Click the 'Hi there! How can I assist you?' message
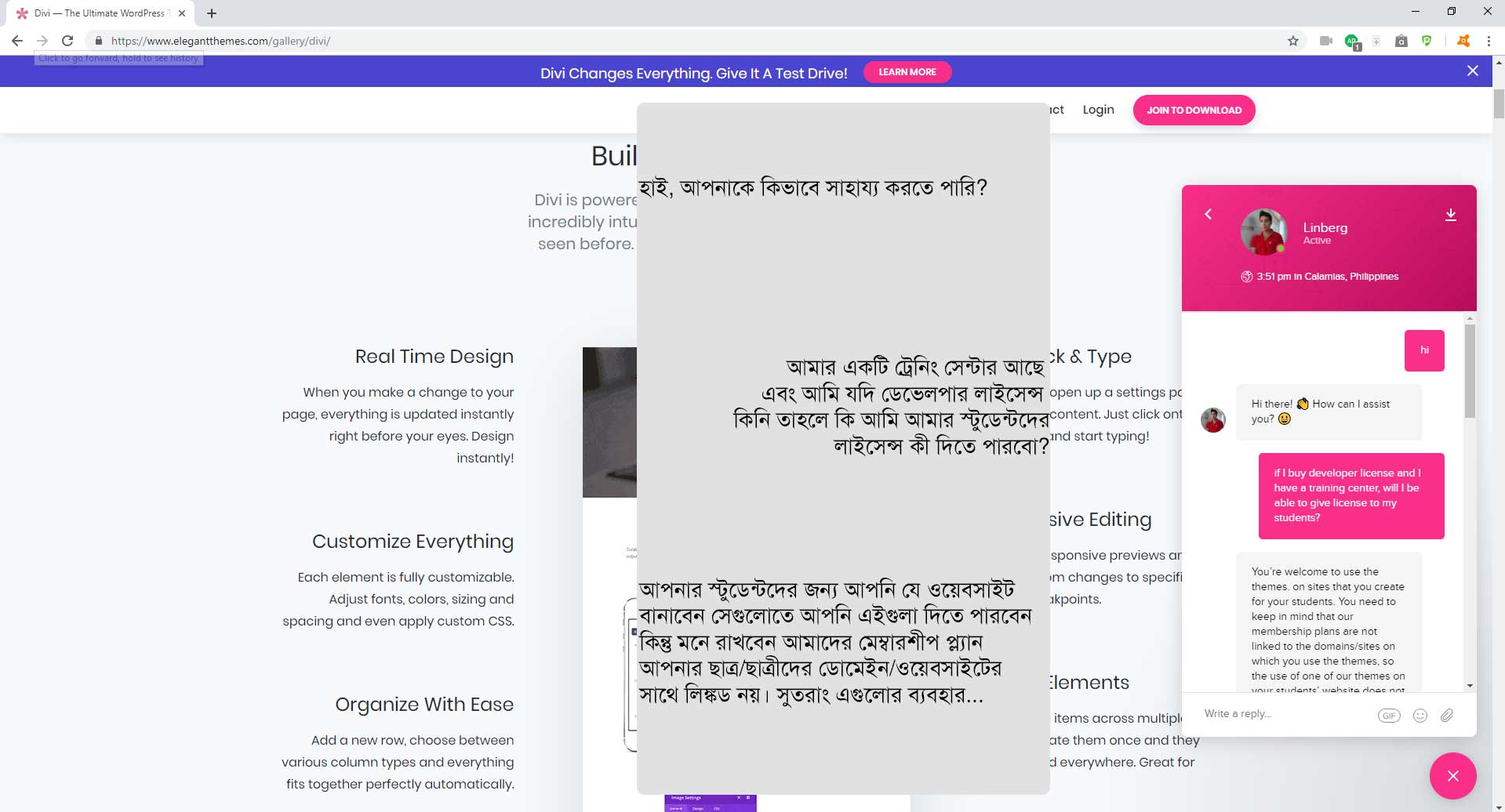Image resolution: width=1505 pixels, height=812 pixels. click(x=1329, y=411)
